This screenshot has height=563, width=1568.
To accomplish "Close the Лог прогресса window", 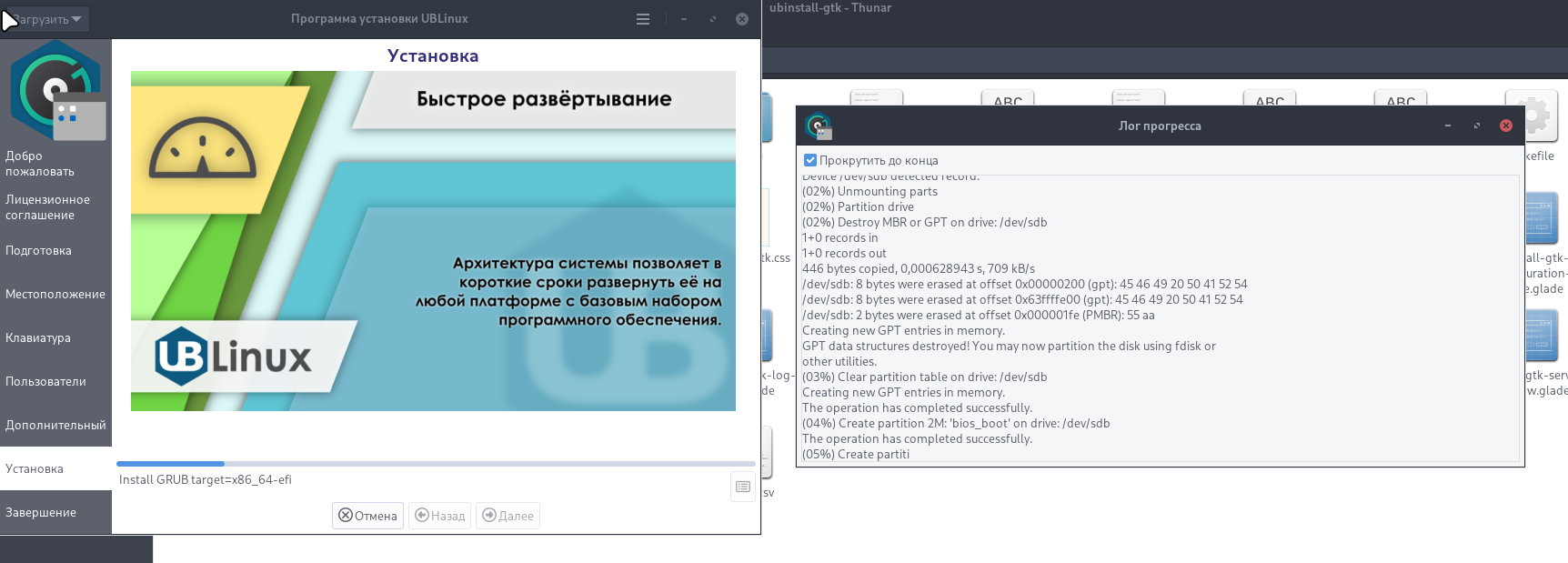I will click(x=1506, y=126).
